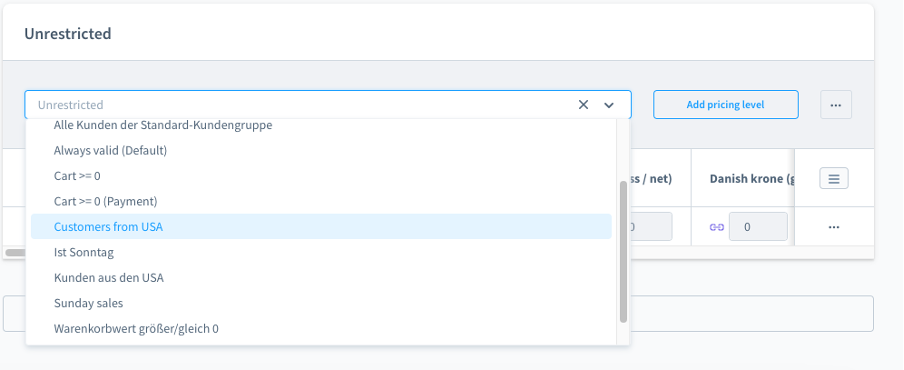Select Sunday sales rule
Image resolution: width=904 pixels, height=370 pixels.
click(x=321, y=303)
